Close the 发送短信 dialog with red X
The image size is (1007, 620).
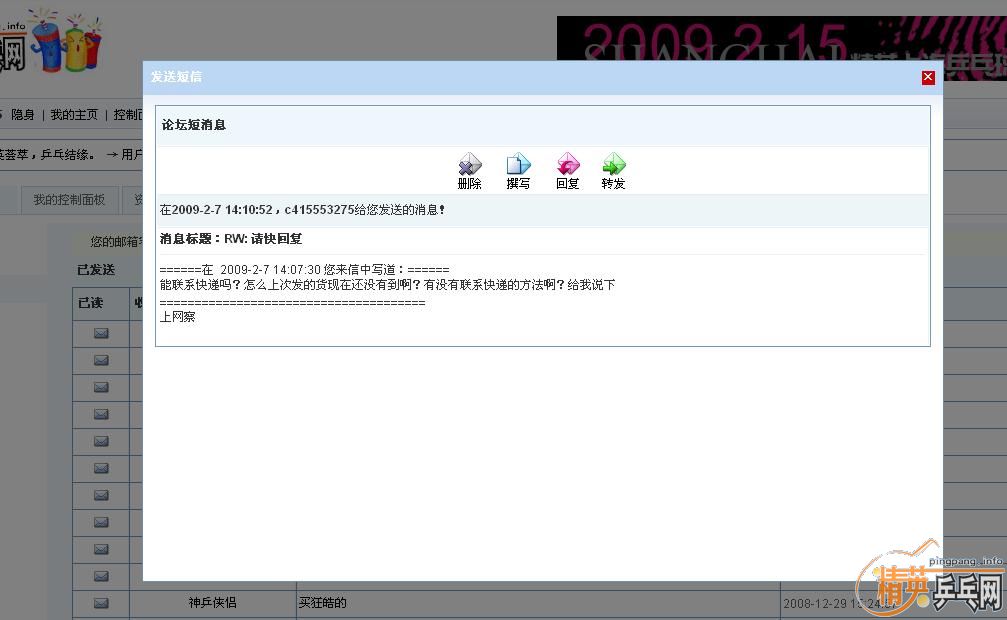(928, 77)
